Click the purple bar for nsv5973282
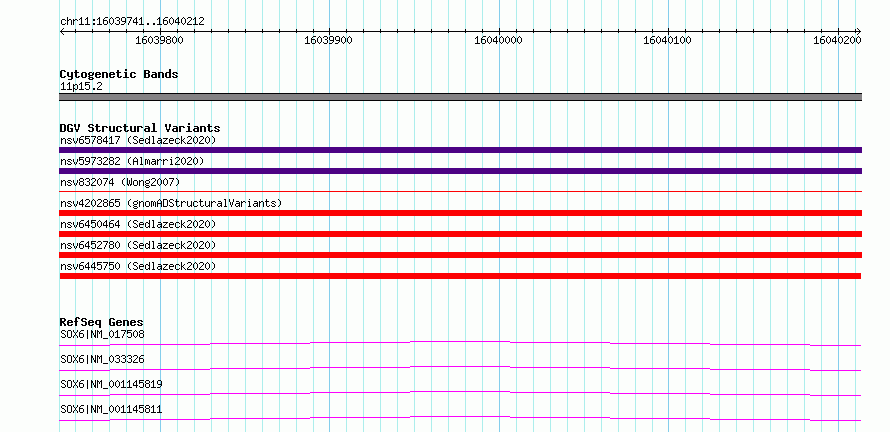The width and height of the screenshot is (890, 432). click(x=460, y=171)
